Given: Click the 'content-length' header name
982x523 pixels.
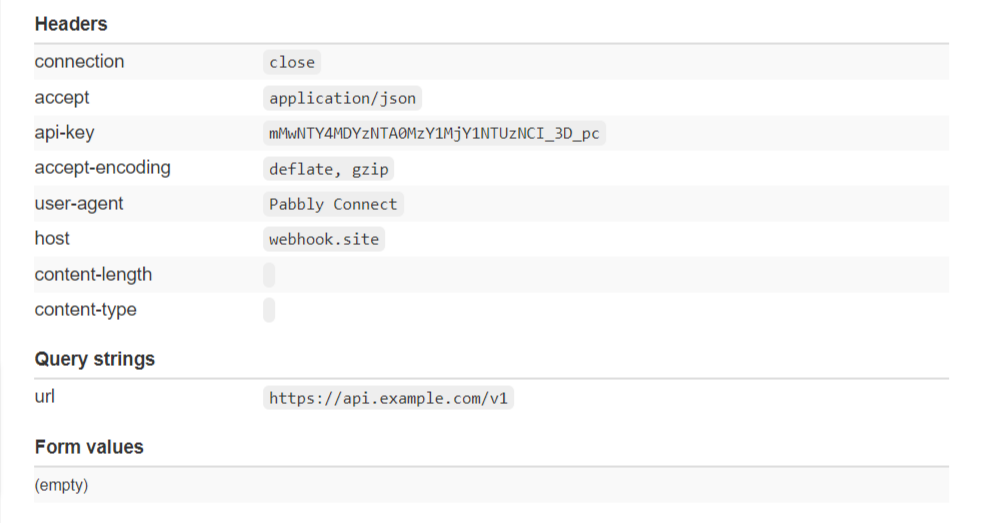Looking at the screenshot, I should [93, 274].
